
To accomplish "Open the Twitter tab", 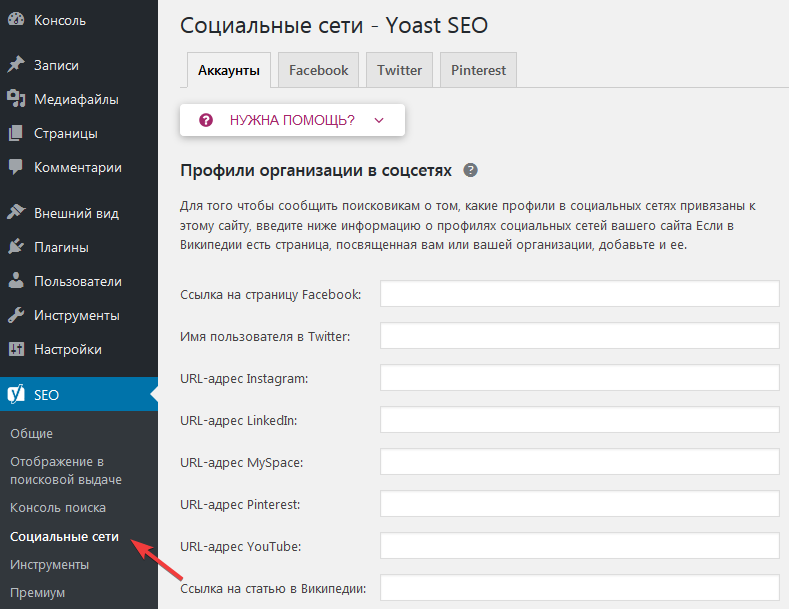I will (400, 70).
